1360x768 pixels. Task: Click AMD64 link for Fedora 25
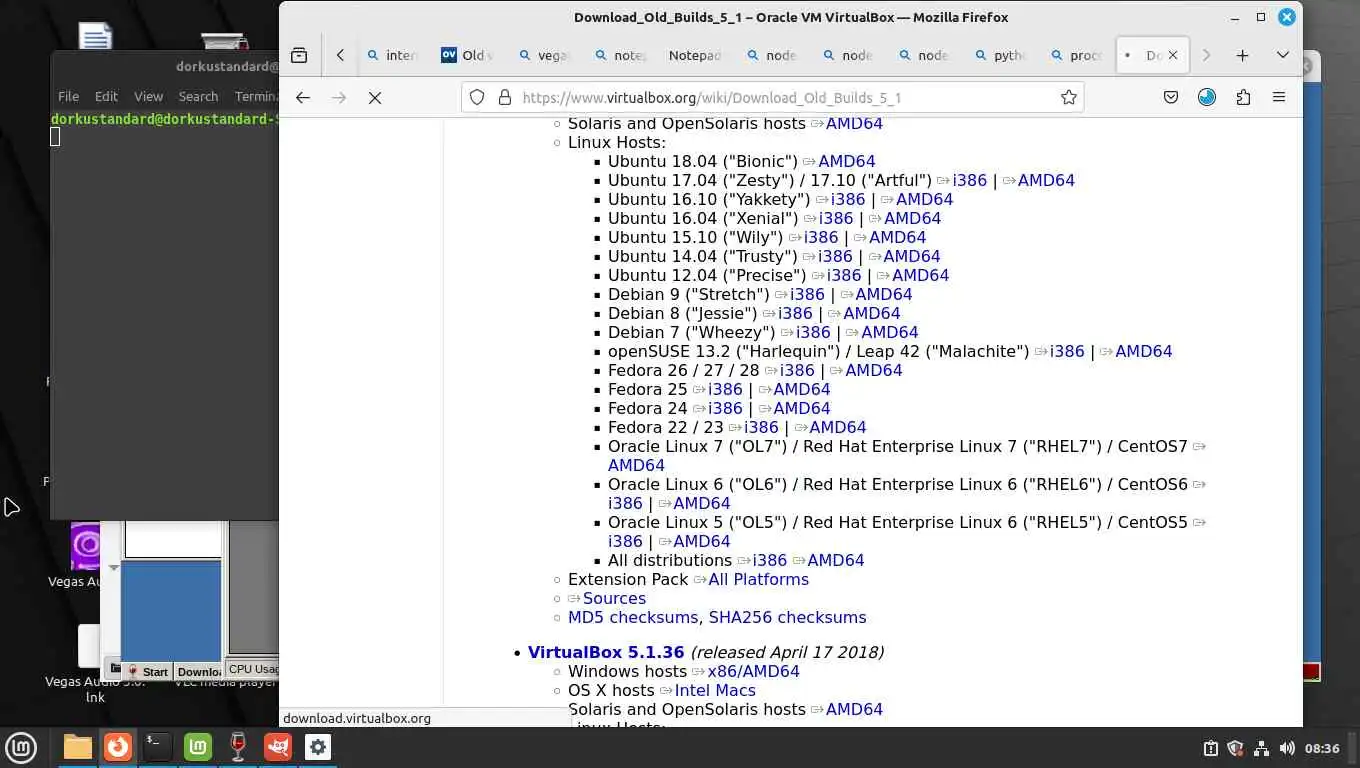pyautogui.click(x=801, y=389)
